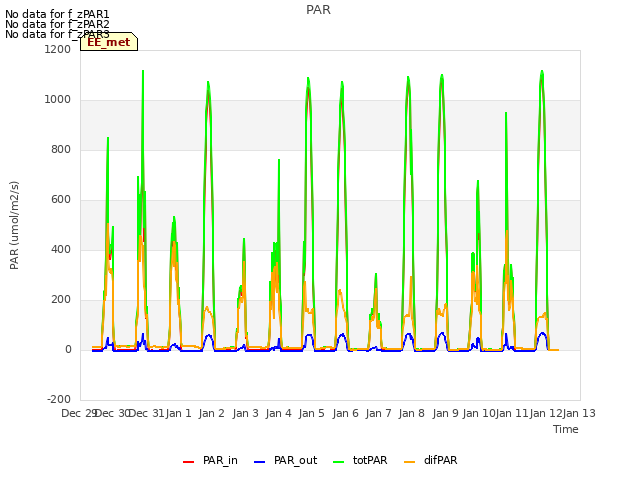Click the Jan 10 x-axis label
The height and width of the screenshot is (480, 640).
(479, 413)
